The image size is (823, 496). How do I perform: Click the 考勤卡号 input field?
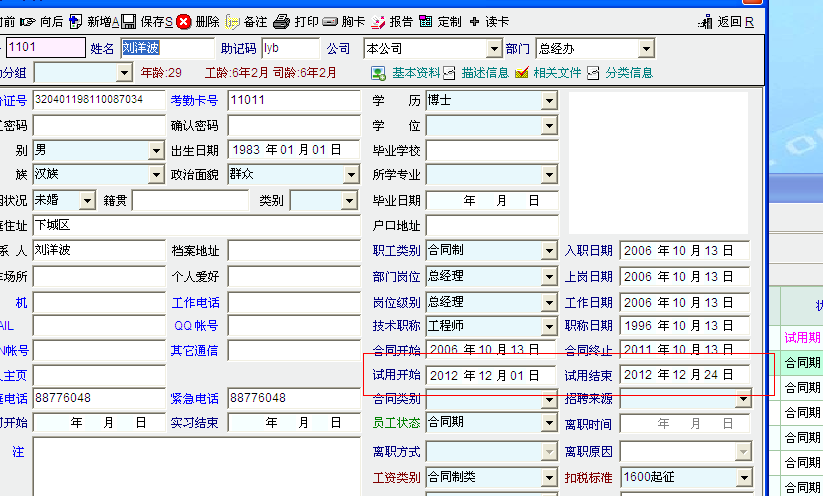click(292, 101)
